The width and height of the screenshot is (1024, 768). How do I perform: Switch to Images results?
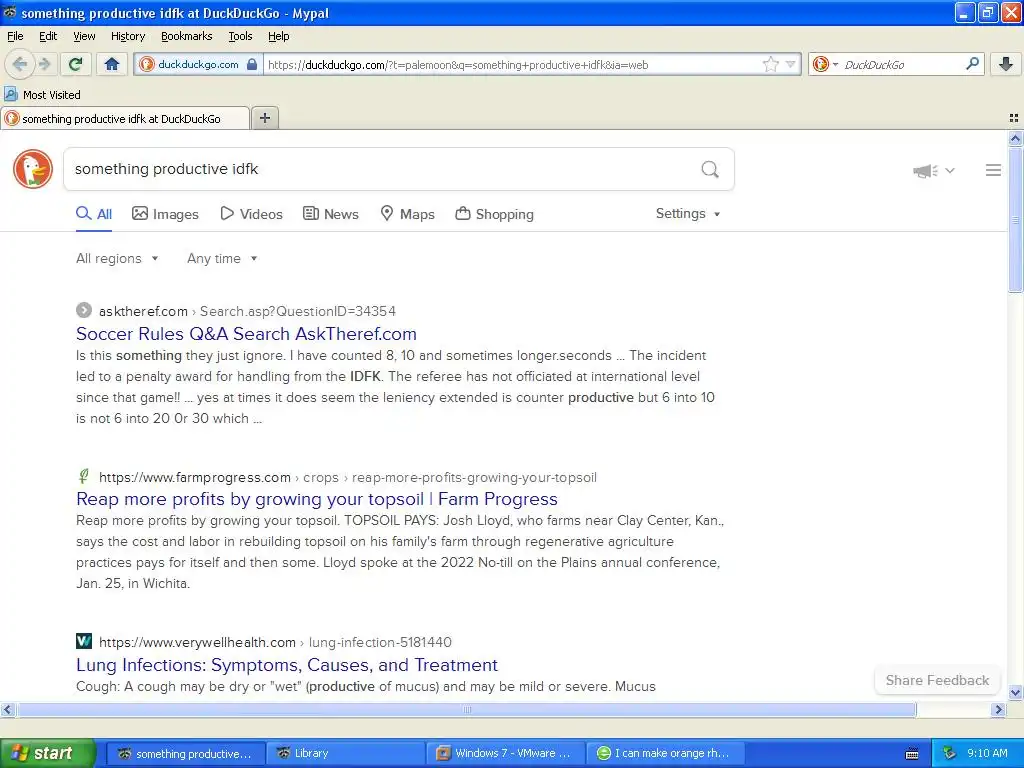click(165, 214)
